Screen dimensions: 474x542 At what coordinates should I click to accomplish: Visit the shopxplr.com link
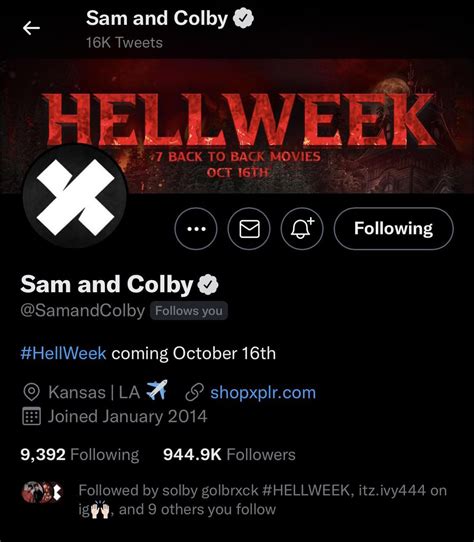(x=263, y=393)
